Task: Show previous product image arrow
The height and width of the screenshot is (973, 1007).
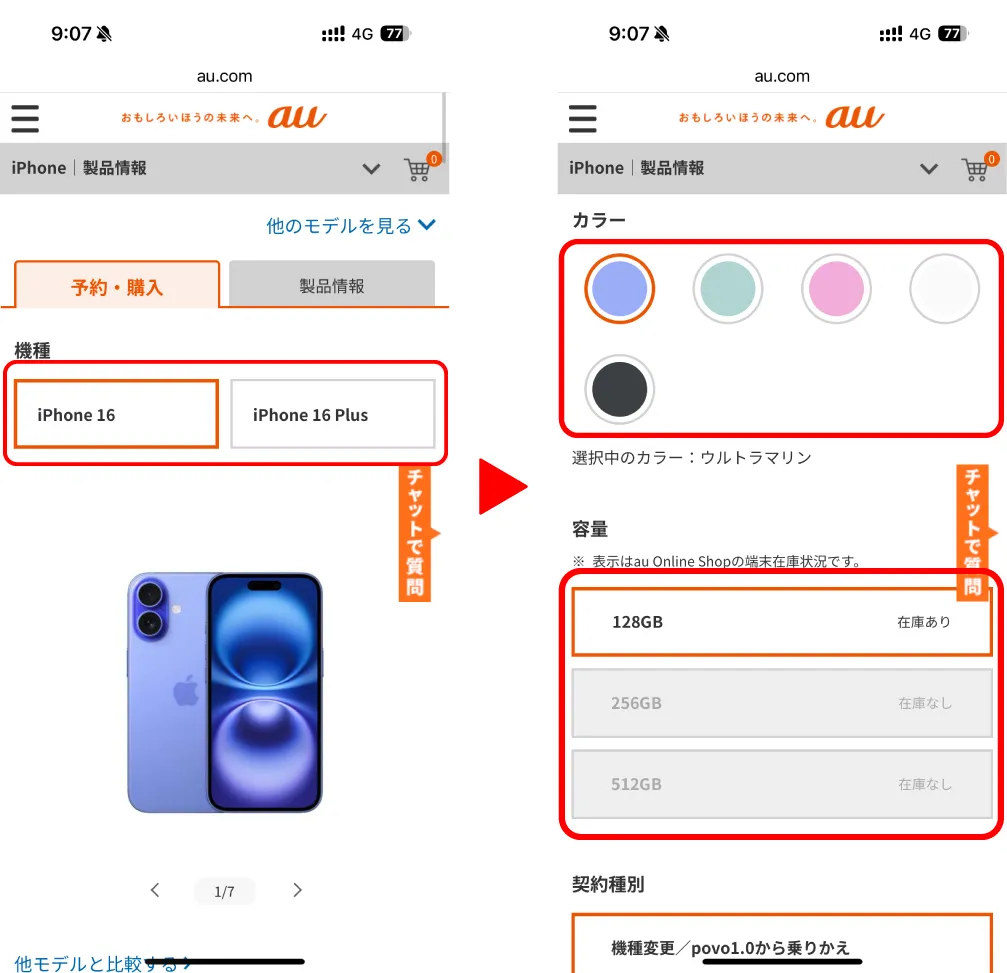Action: [x=155, y=890]
